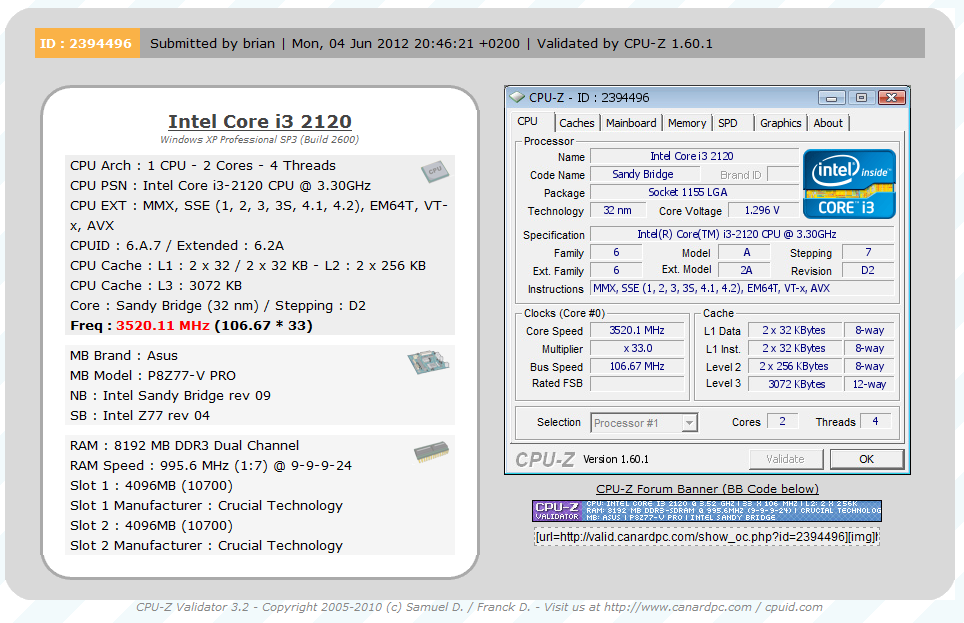Click the Revision D2 value
Viewport: 964px width, 623px height.
pos(867,270)
